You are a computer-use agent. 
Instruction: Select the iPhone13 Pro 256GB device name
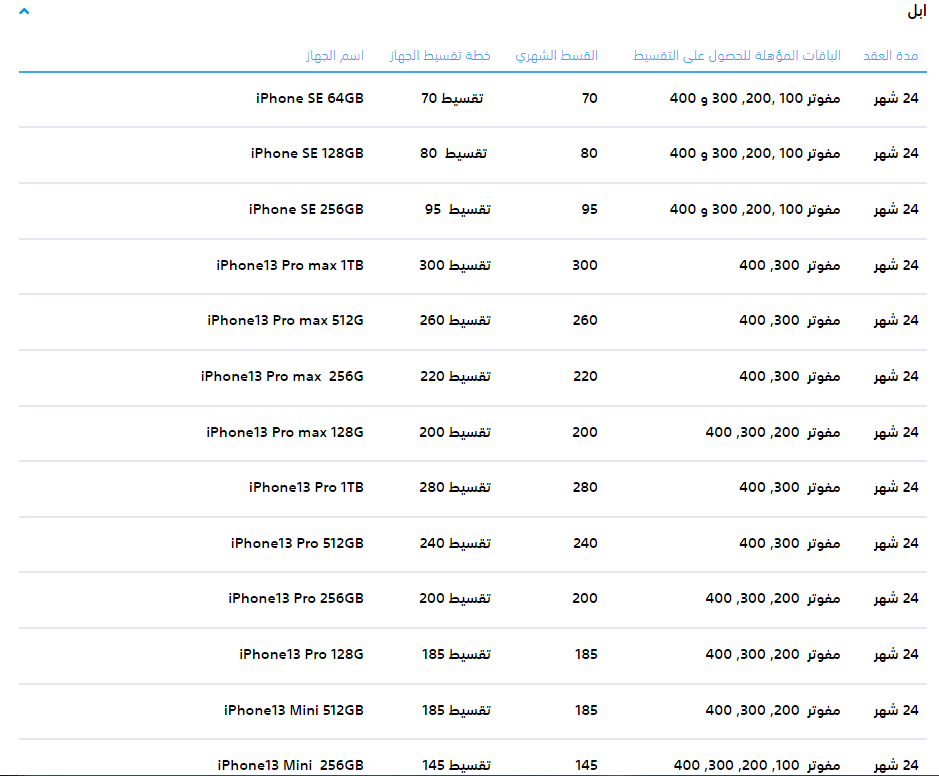(x=296, y=598)
